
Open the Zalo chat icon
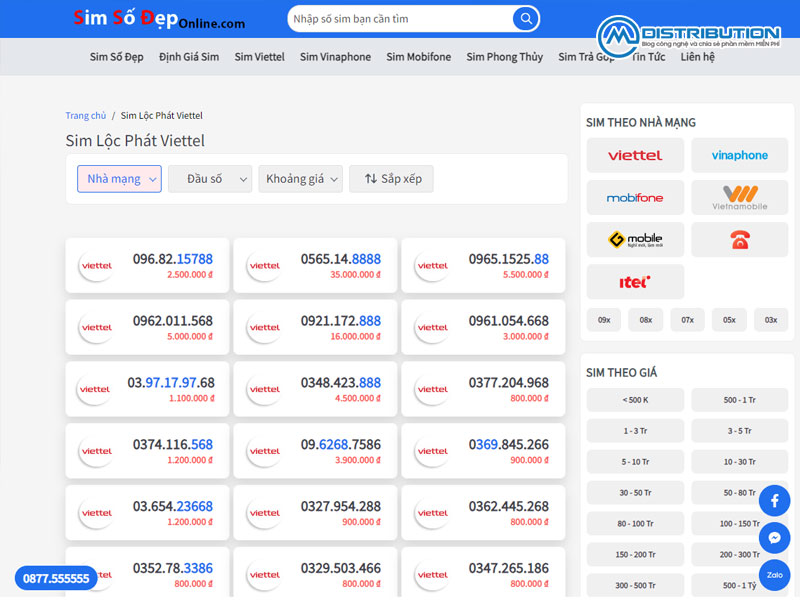(774, 574)
